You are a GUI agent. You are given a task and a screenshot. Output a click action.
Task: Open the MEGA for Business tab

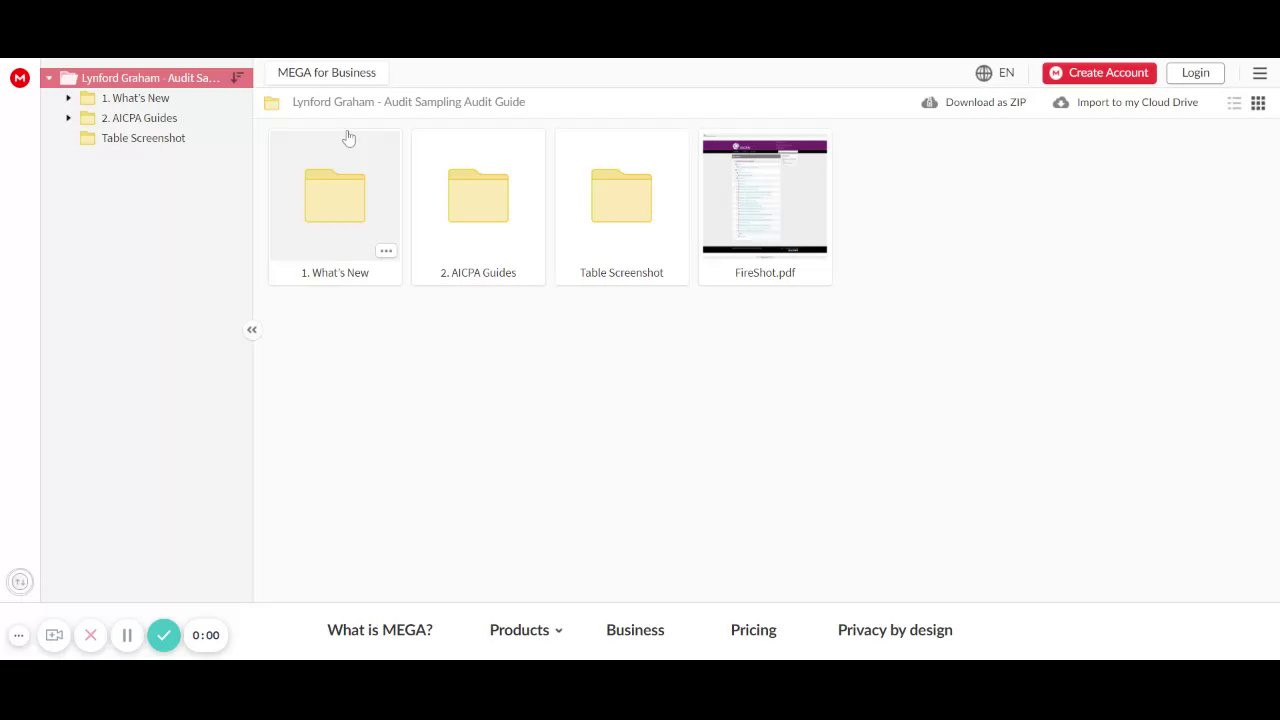(x=327, y=73)
